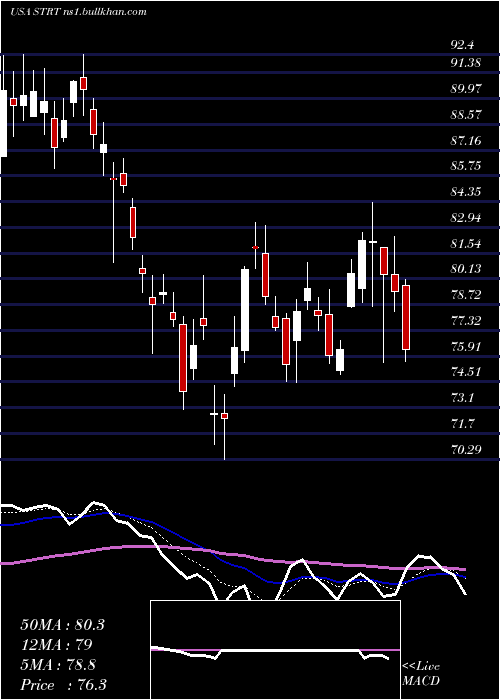The width and height of the screenshot is (500, 700).
Task: Select the 88.57 price axis label
Action: coord(466,115)
